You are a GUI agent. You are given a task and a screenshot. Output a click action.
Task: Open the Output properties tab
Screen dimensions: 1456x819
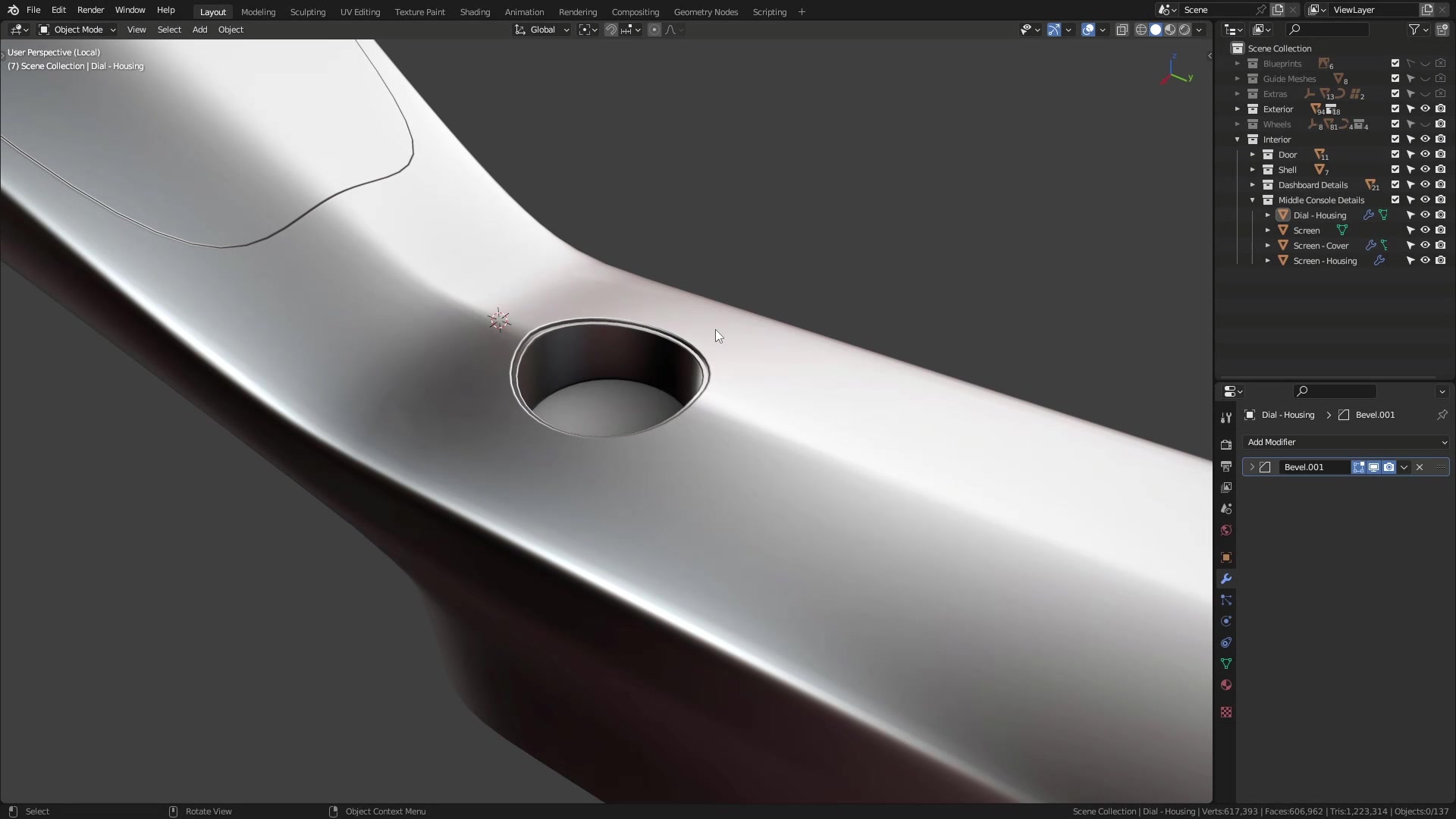click(x=1226, y=466)
